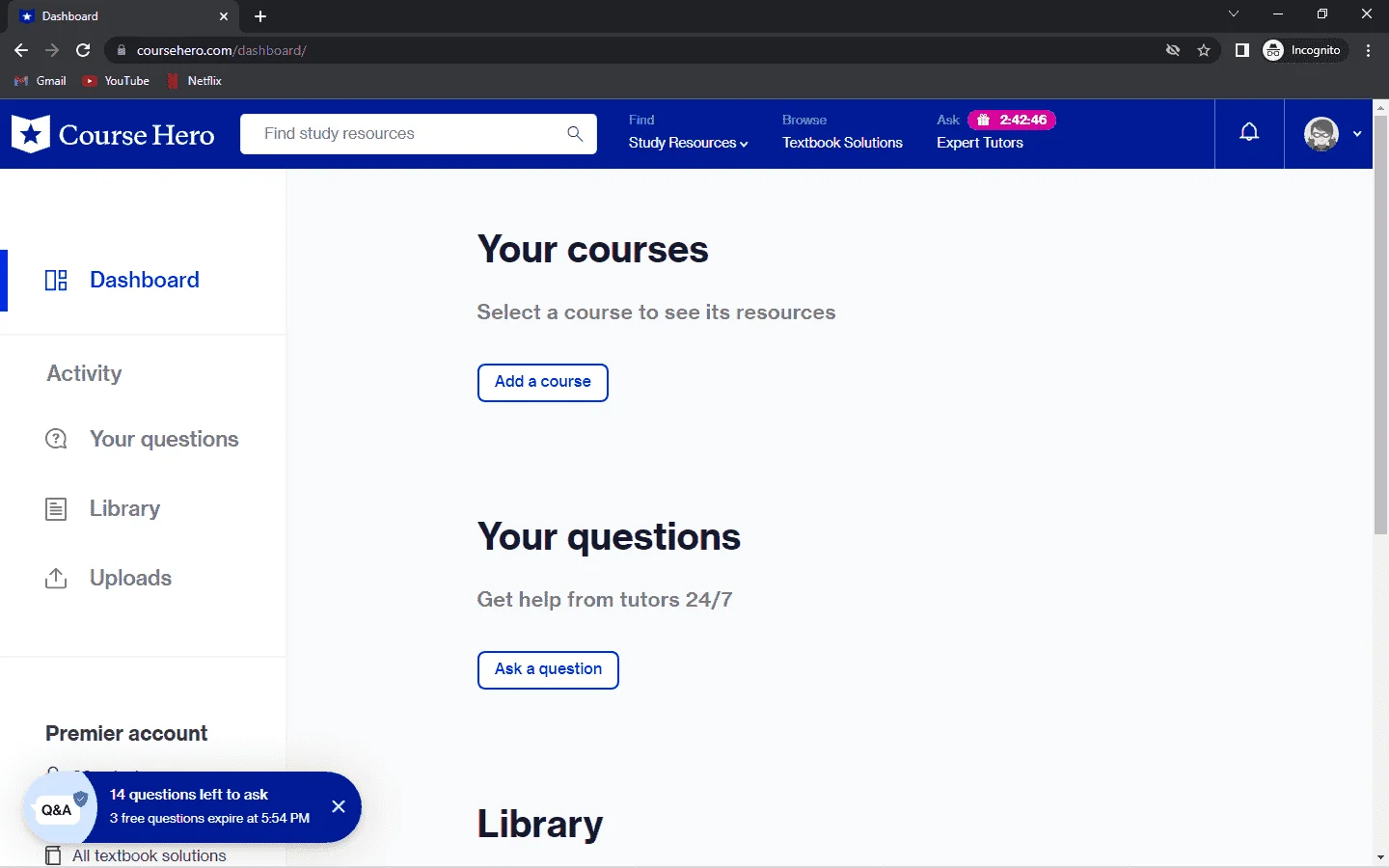Open Your questions in the sidebar

pyautogui.click(x=164, y=440)
